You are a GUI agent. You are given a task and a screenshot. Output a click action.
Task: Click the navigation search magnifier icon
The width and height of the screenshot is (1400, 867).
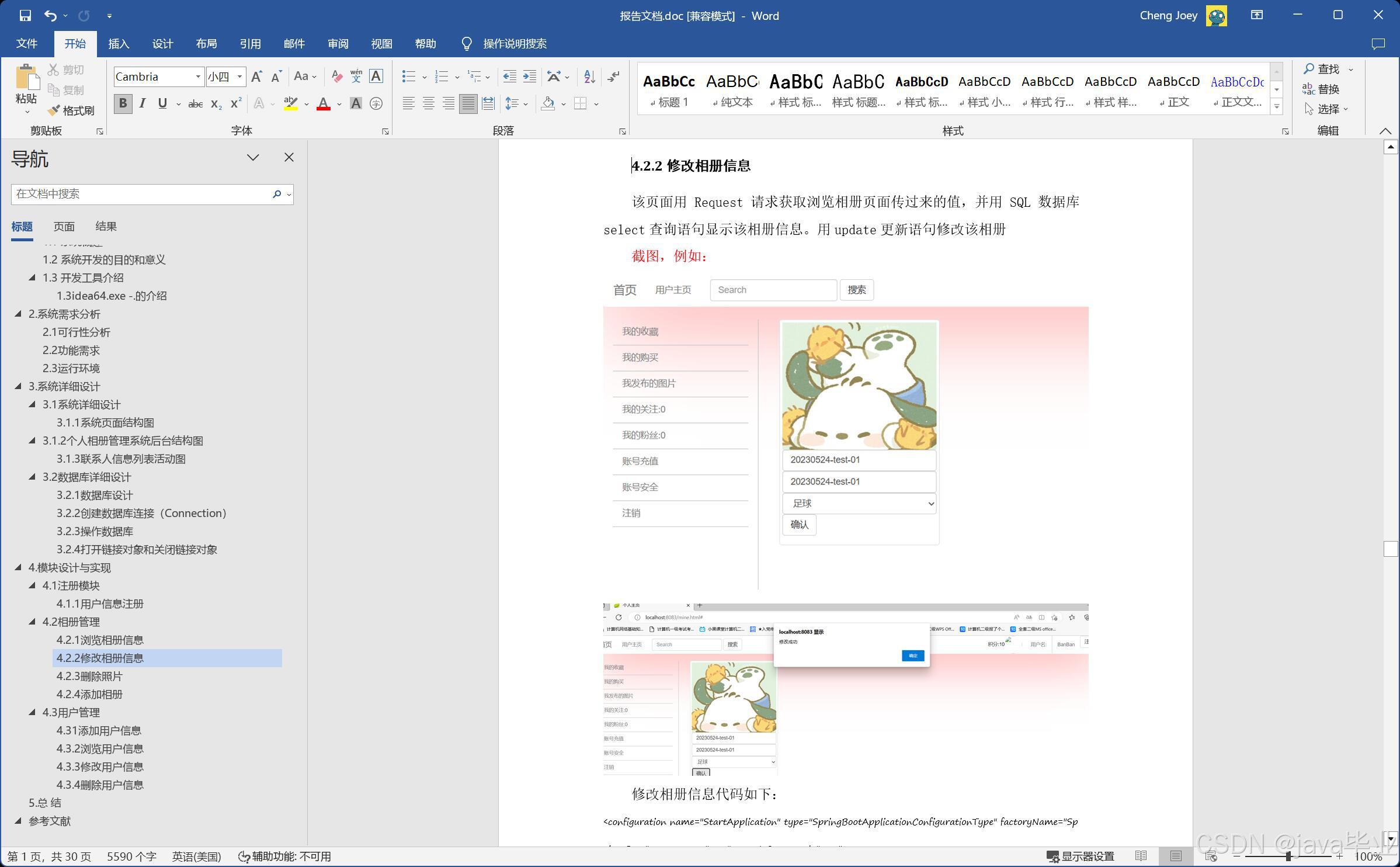point(277,194)
